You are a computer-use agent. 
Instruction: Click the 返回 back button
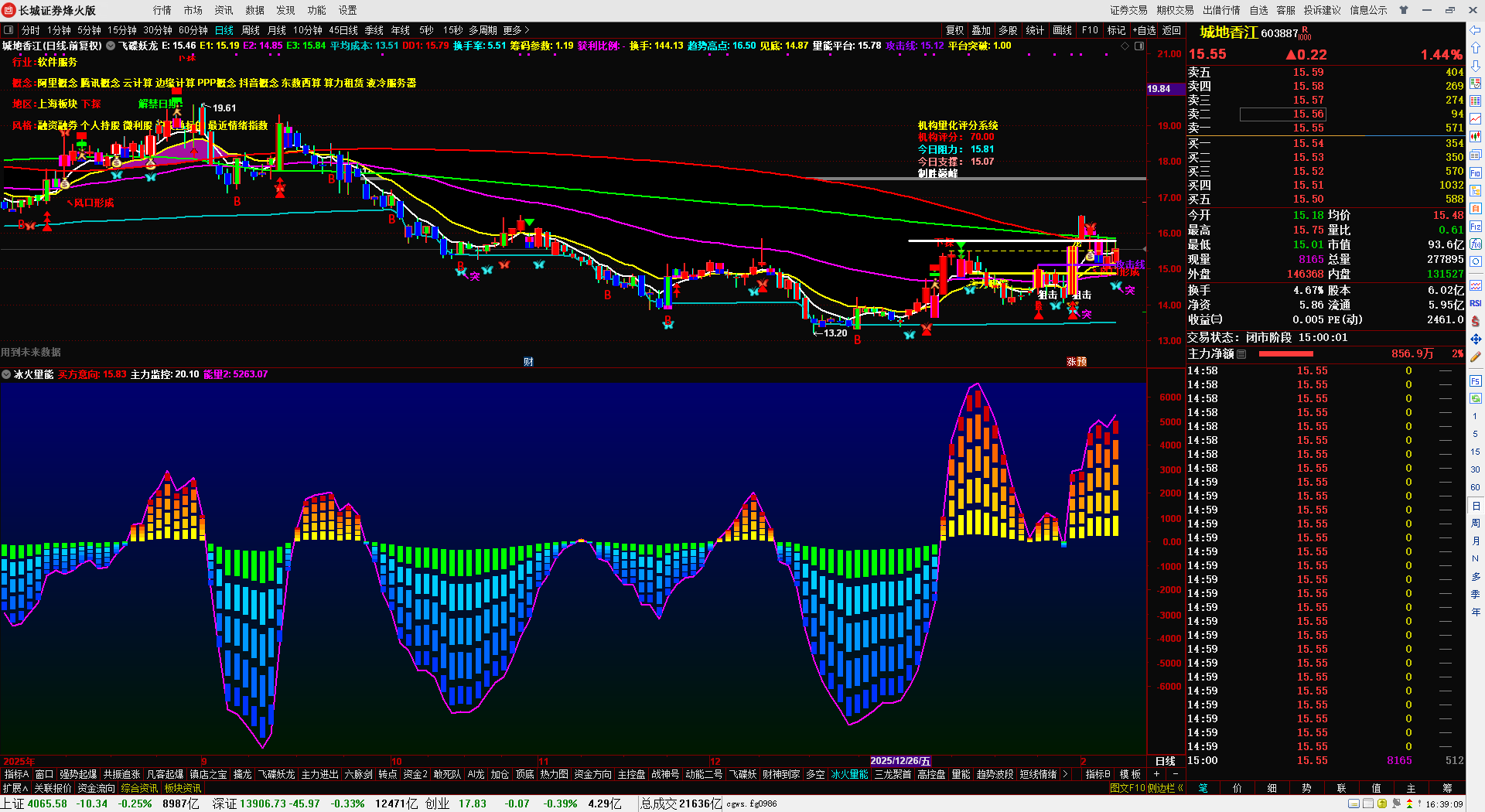[x=1172, y=30]
